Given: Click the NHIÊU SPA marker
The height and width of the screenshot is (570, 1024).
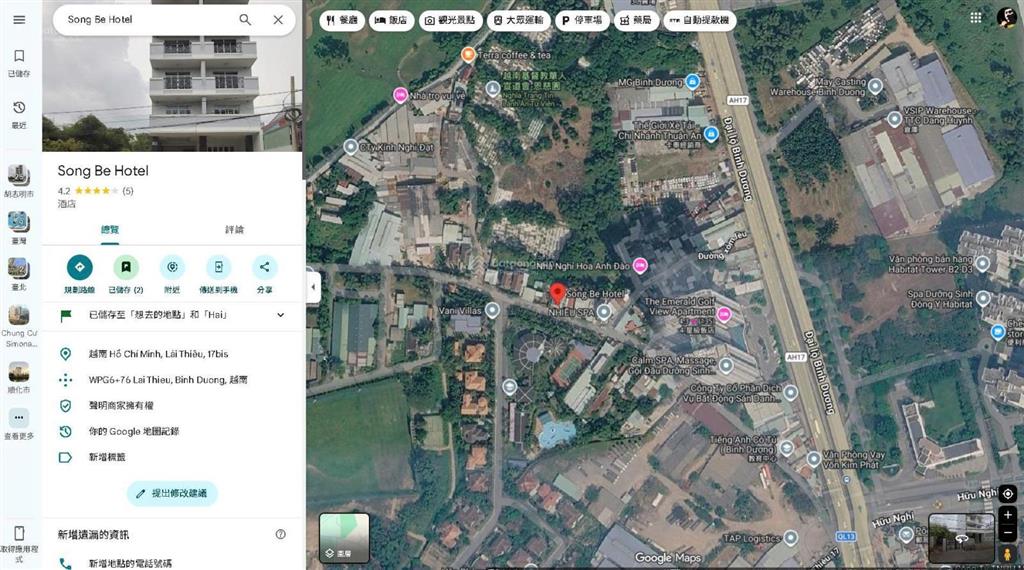Looking at the screenshot, I should point(604,313).
